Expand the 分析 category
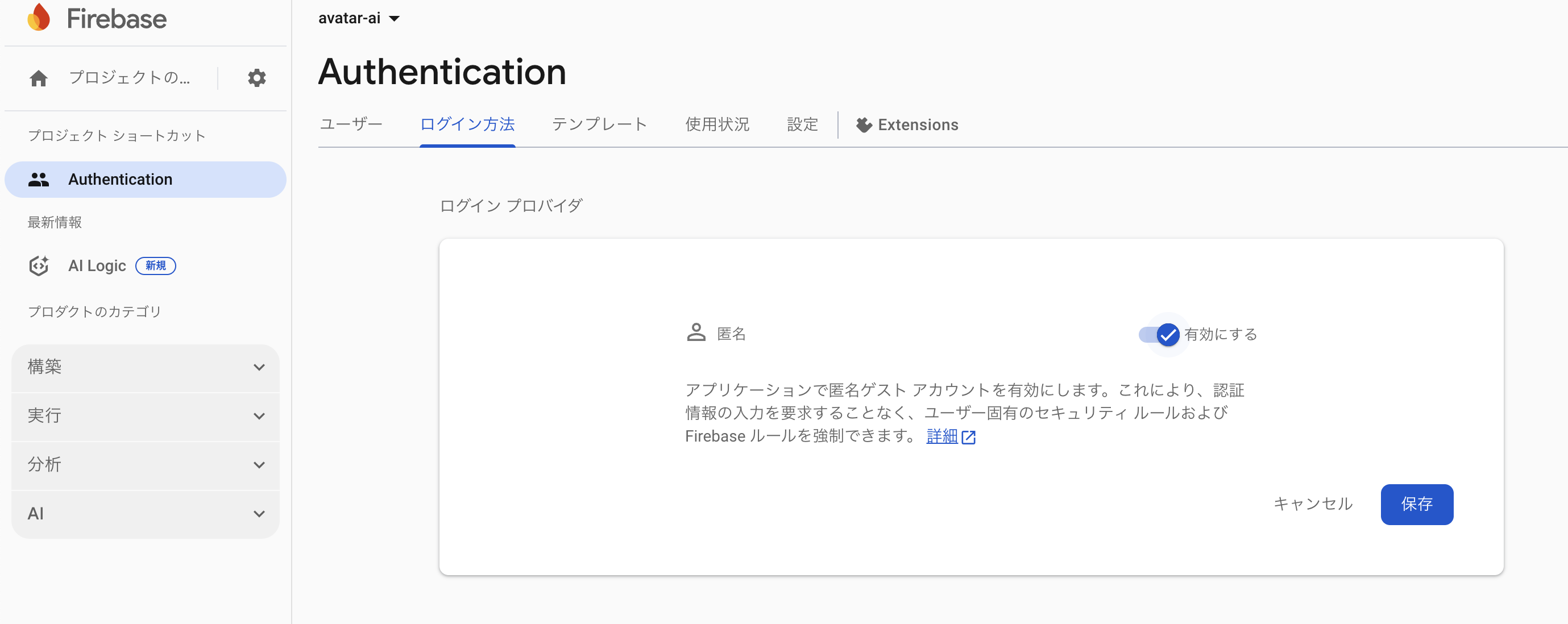 coord(145,465)
